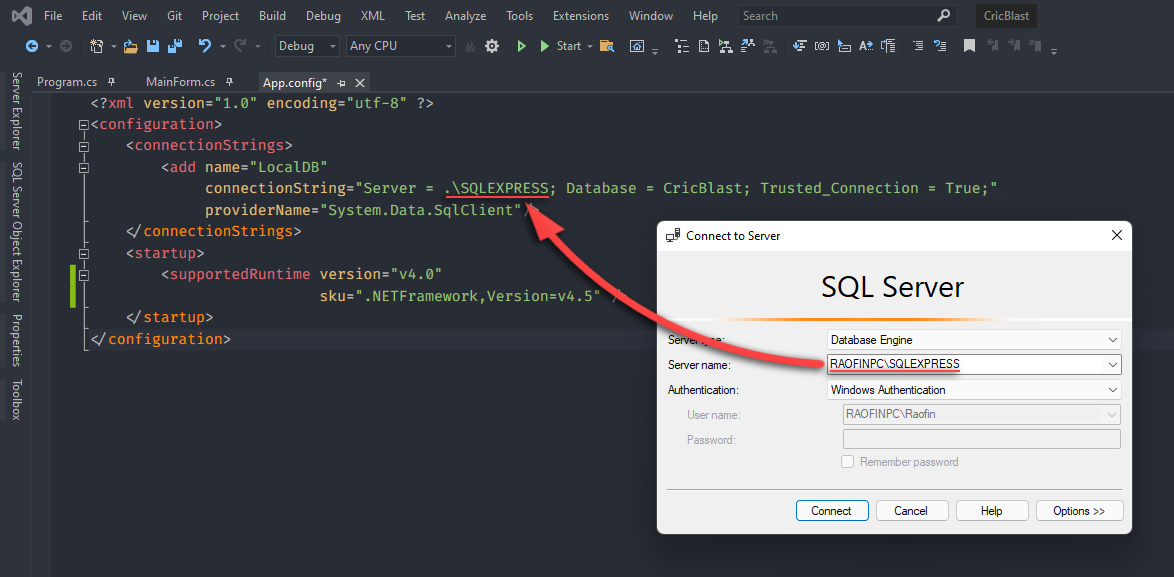Open the Analyze menu

(465, 15)
